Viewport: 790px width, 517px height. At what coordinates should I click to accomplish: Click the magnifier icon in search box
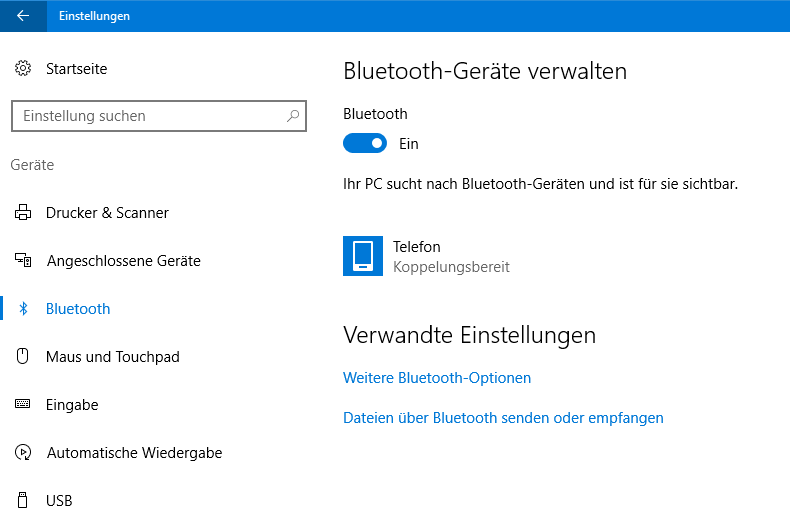[293, 116]
